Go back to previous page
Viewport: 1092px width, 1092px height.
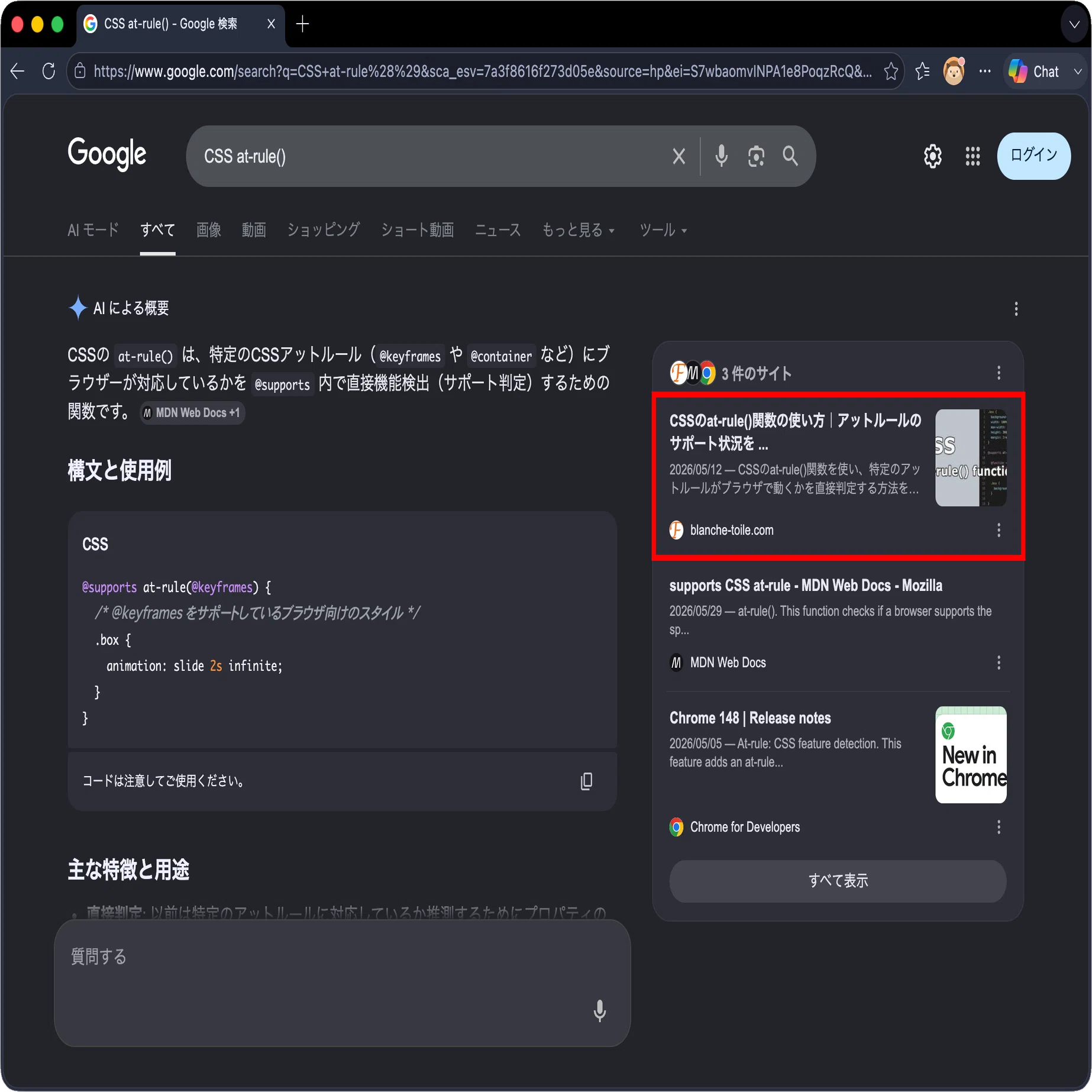(x=18, y=72)
